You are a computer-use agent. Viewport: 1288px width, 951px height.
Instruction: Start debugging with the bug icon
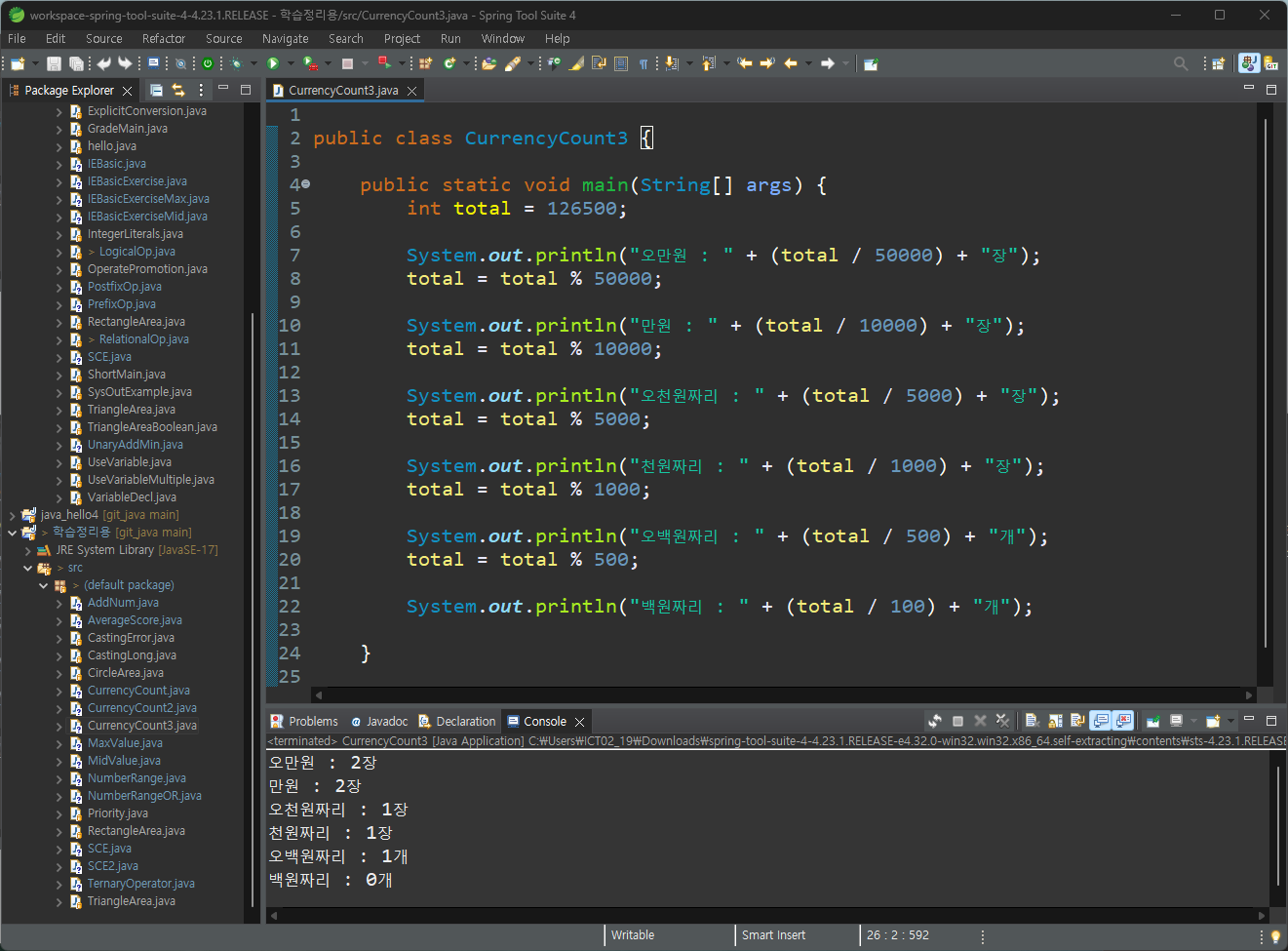pyautogui.click(x=237, y=63)
